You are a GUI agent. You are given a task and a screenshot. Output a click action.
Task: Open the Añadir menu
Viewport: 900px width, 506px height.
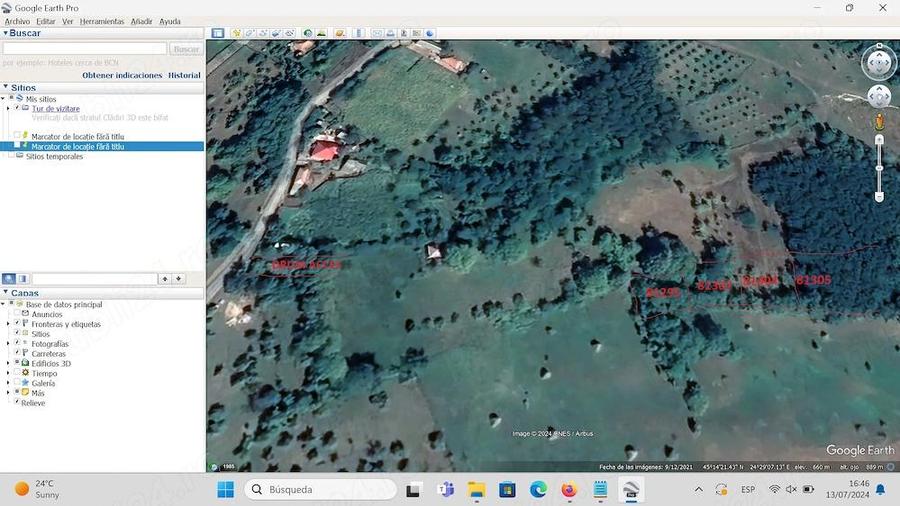141,21
